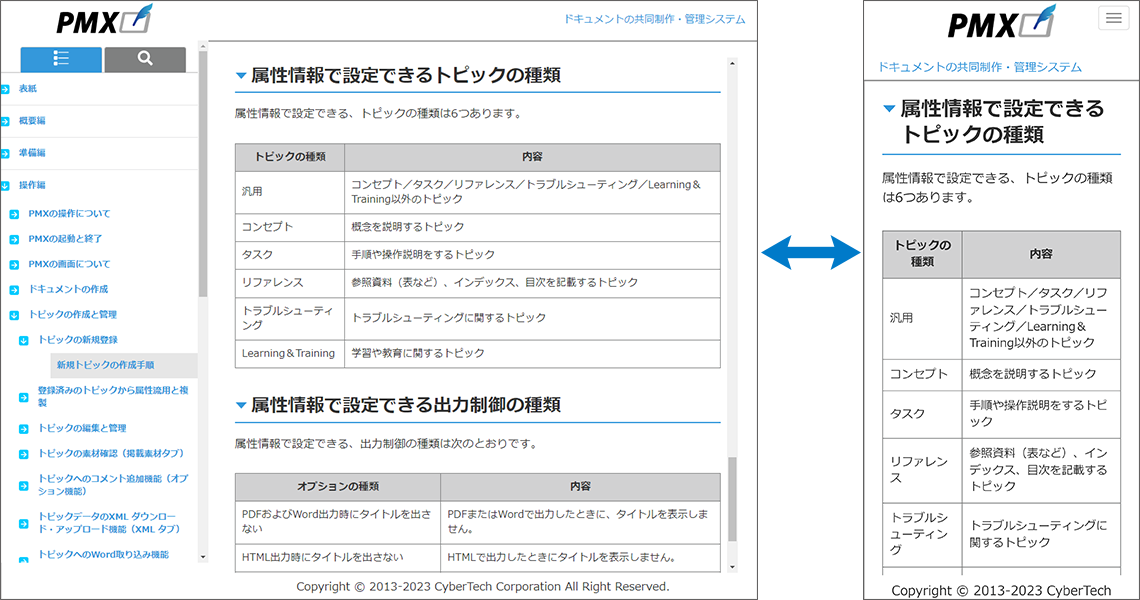Click the PDFおよびWord出力時にタイトルを出さない cell
1140x600 pixels.
[x=338, y=522]
